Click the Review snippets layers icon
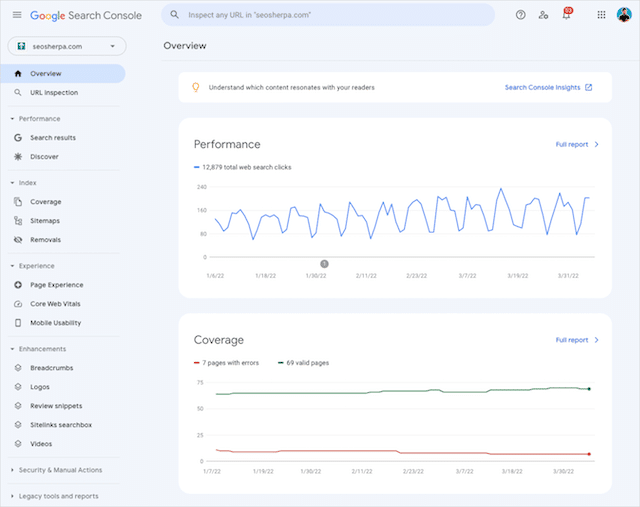Image resolution: width=640 pixels, height=507 pixels. (18, 406)
